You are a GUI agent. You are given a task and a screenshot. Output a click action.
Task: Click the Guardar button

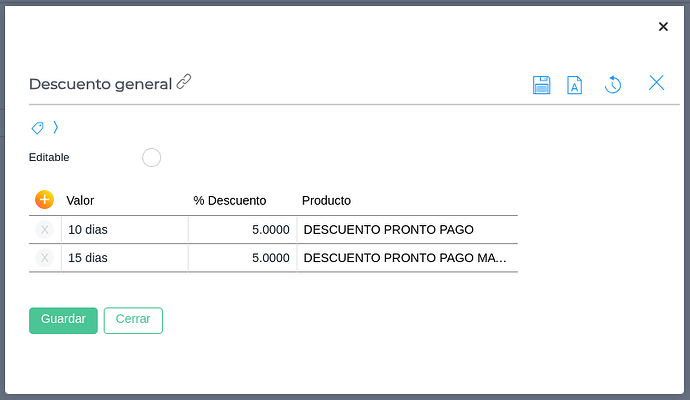63,320
